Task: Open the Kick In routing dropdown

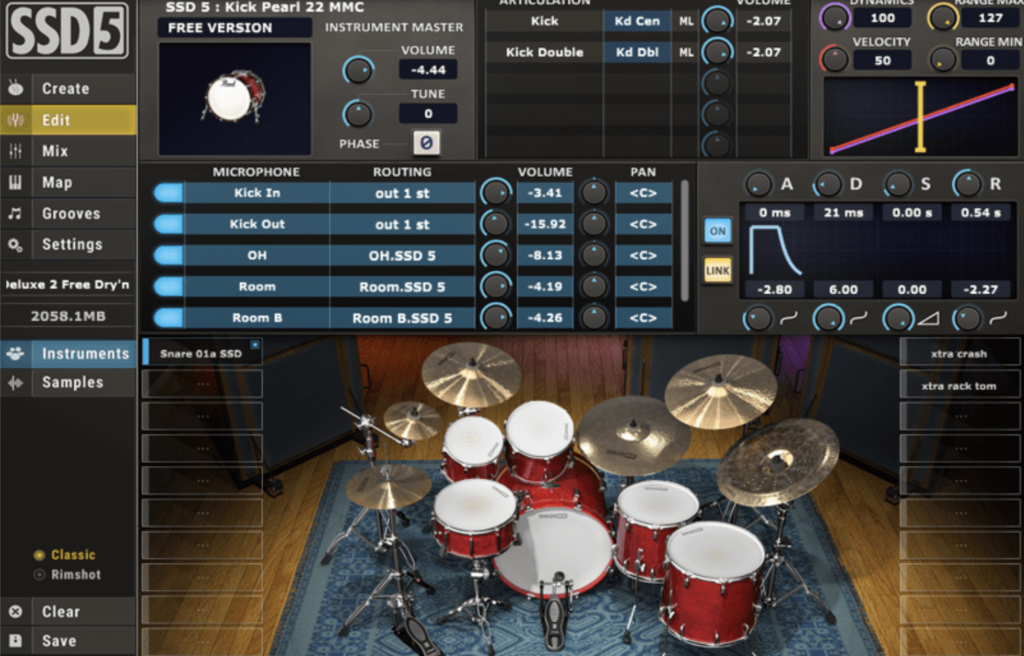Action: [402, 193]
